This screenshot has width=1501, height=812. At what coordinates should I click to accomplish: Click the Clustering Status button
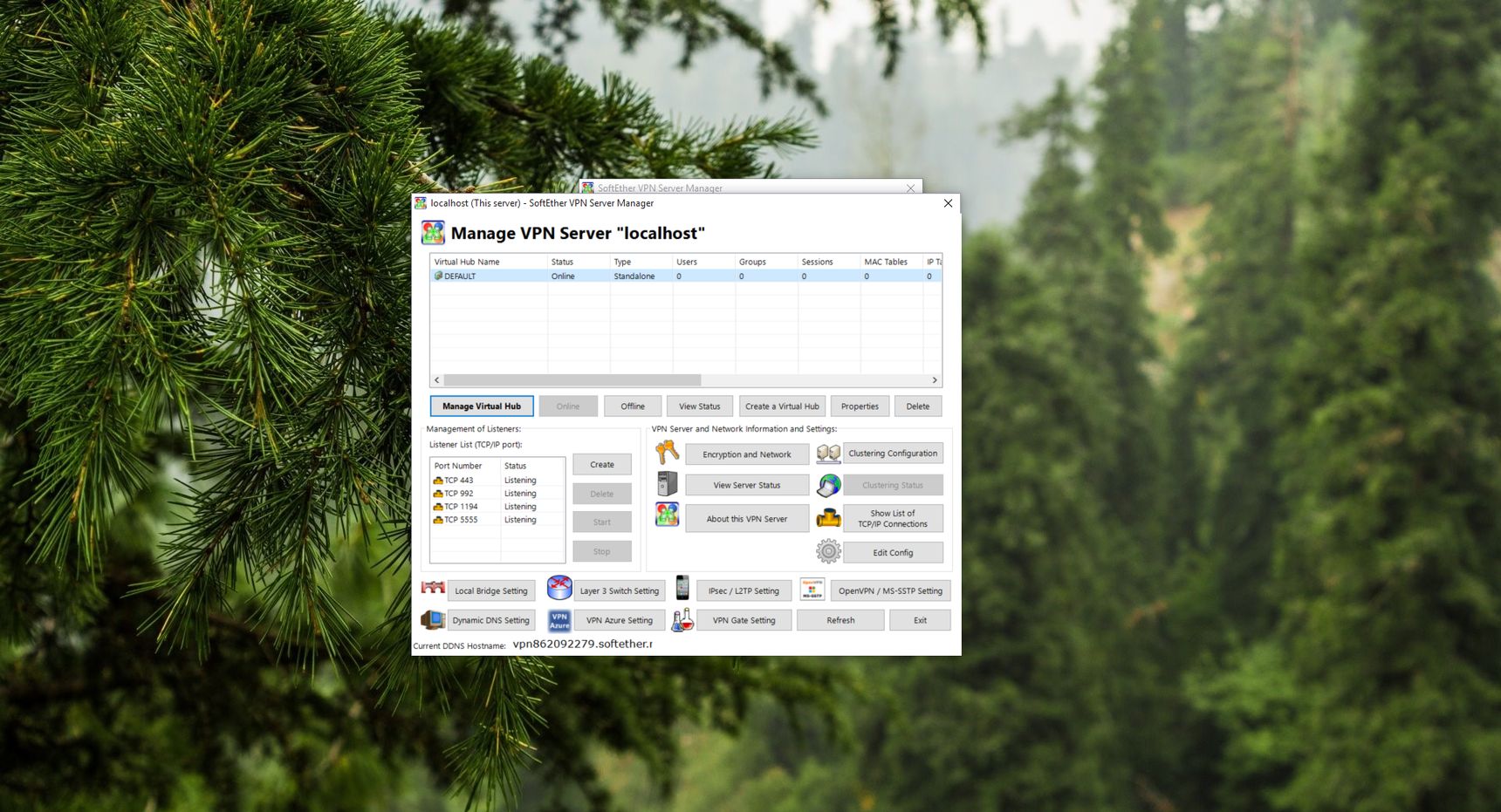(x=893, y=485)
